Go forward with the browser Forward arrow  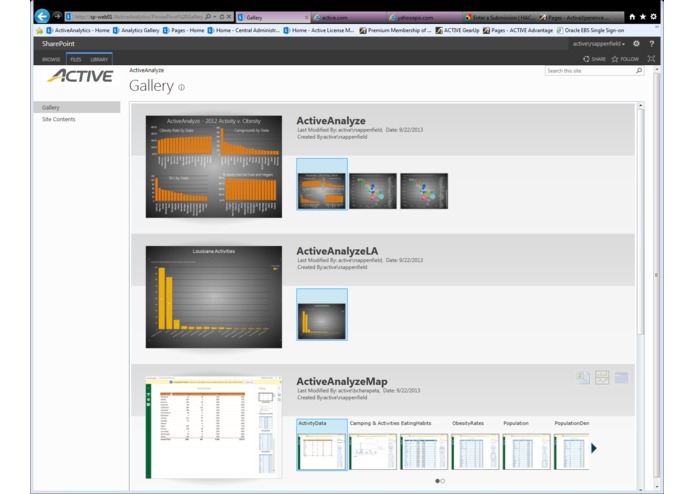tap(57, 16)
